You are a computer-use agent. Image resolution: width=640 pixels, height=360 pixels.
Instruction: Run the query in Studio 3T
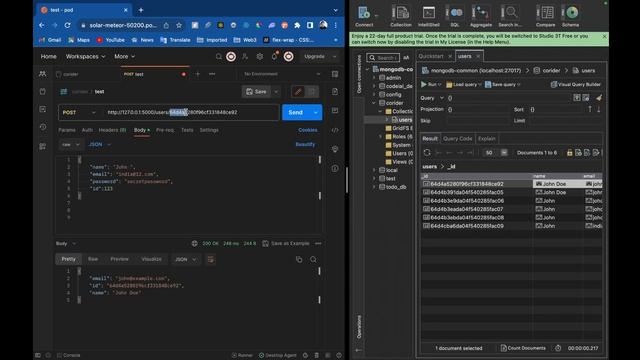[429, 84]
